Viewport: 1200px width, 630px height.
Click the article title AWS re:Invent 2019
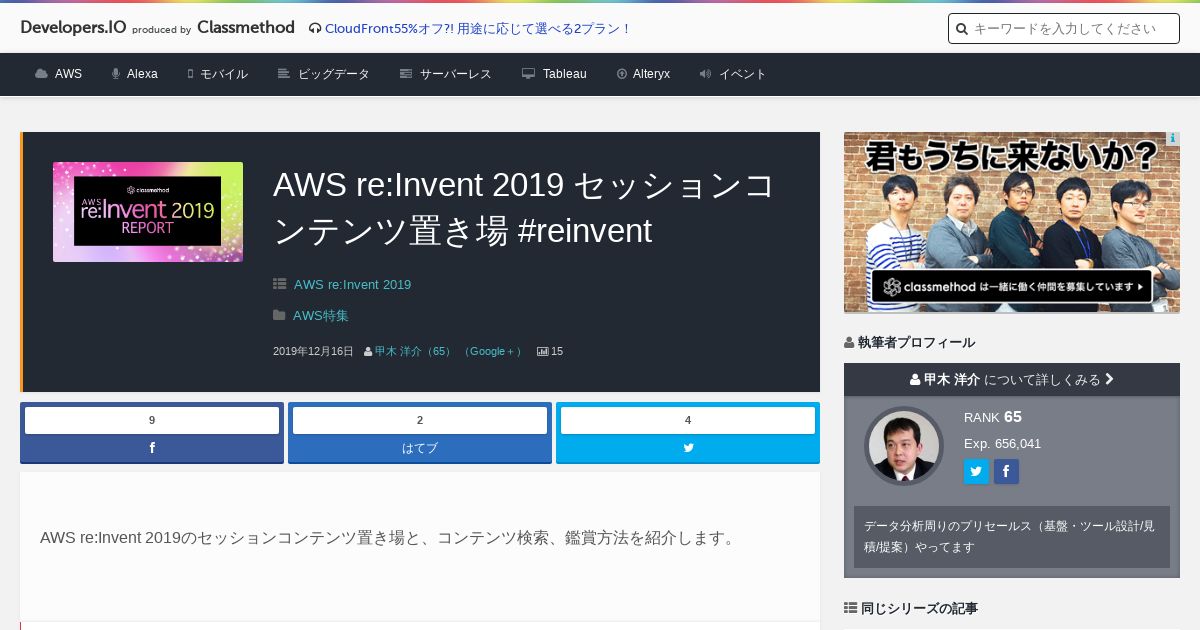point(524,207)
